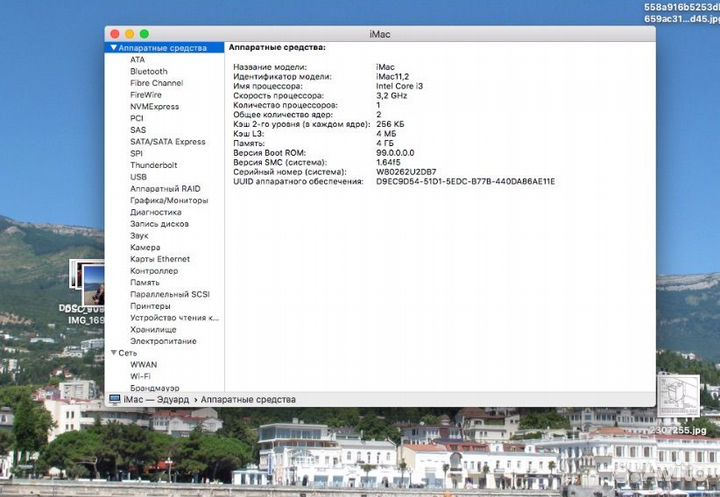The width and height of the screenshot is (720, 497).
Task: Click the iMac computer icon in path bar
Action: coord(115,400)
